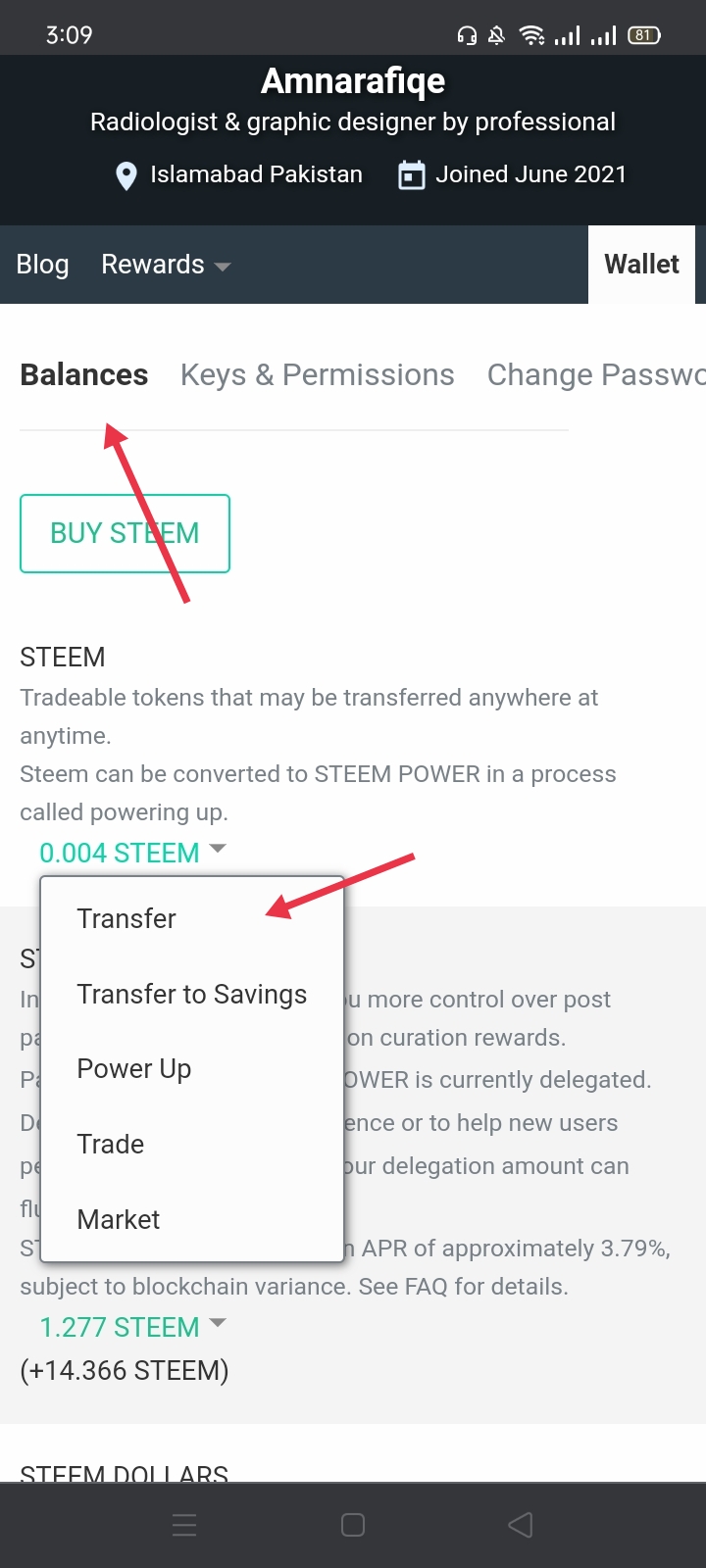Select Transfer from the STEEM menu
The height and width of the screenshot is (1568, 706).
(x=126, y=918)
